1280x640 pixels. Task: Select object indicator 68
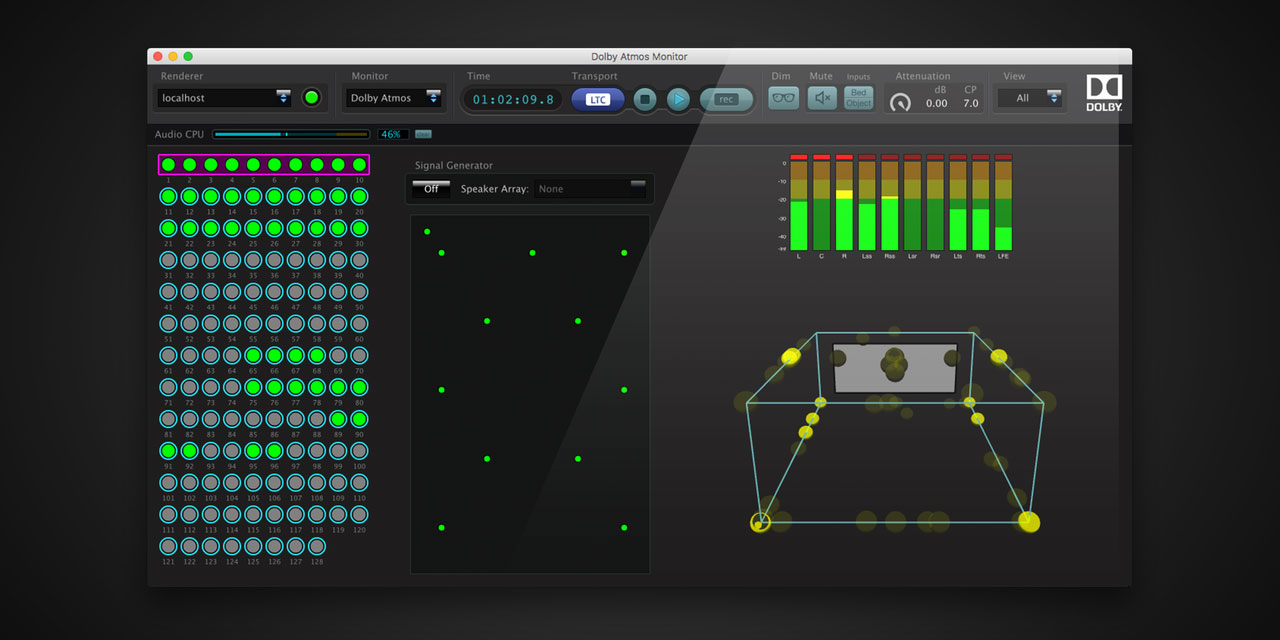pos(317,355)
